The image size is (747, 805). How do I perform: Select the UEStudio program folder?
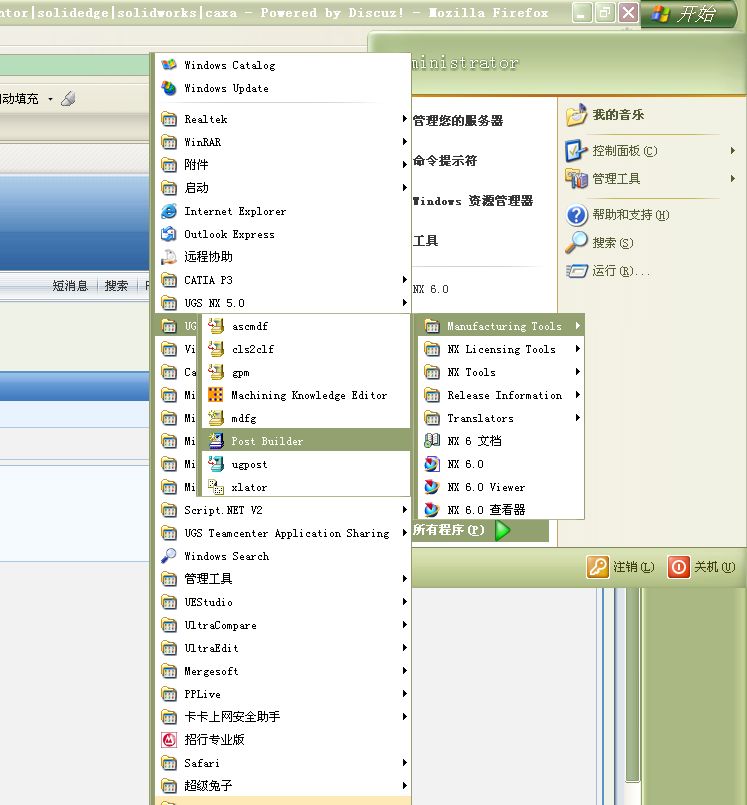(283, 602)
